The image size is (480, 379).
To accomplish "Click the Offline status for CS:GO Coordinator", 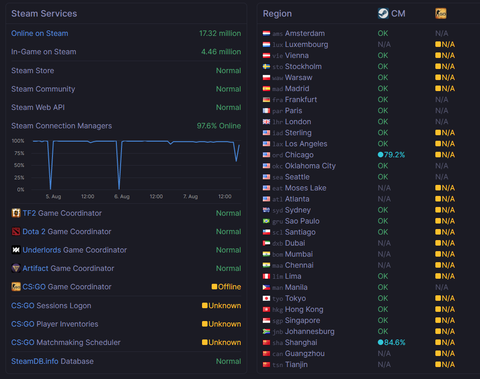I will [x=226, y=287].
